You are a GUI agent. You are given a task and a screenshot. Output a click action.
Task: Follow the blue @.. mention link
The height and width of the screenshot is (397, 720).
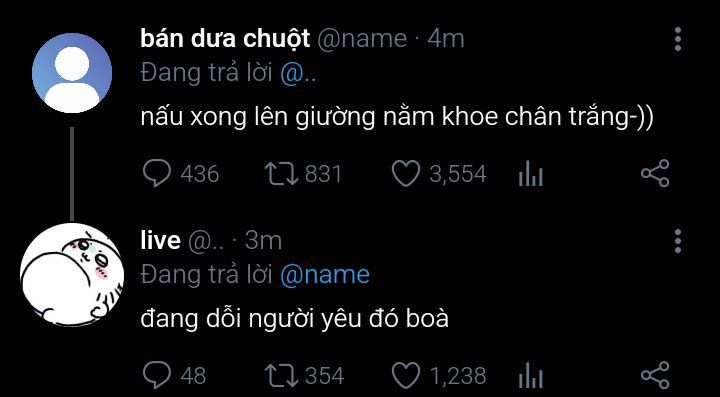[x=298, y=73]
